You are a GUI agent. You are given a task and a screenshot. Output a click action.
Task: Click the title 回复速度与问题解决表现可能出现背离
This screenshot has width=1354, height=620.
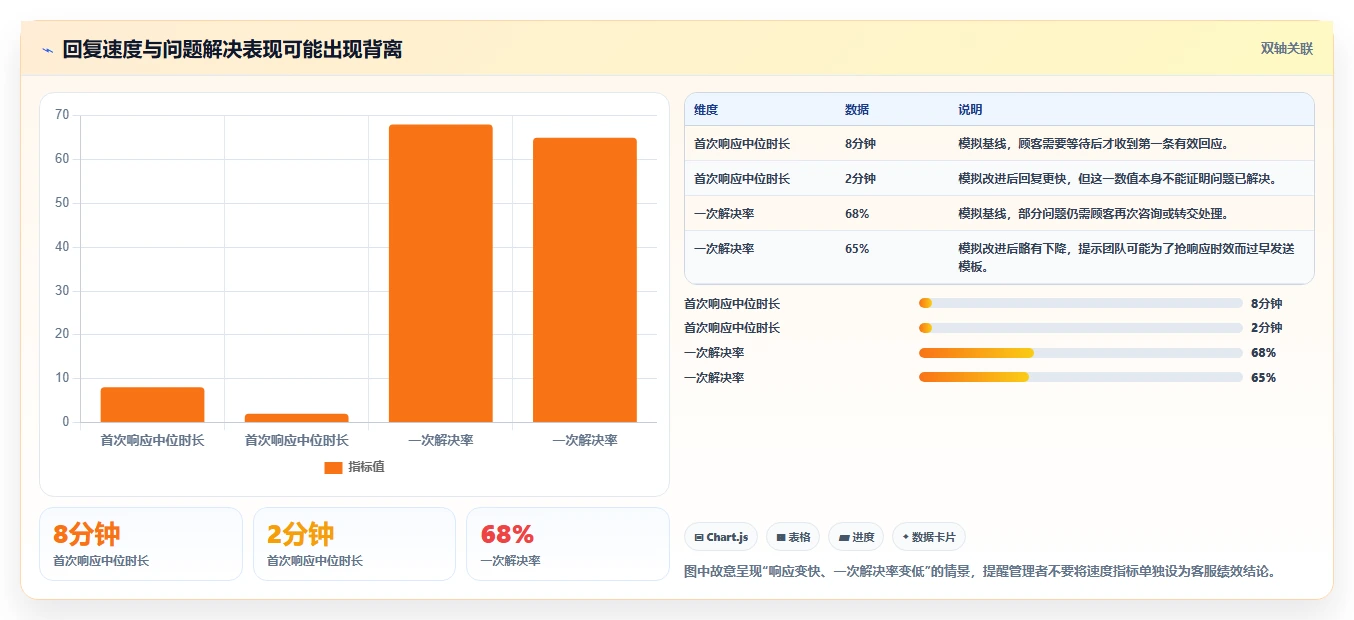pyautogui.click(x=232, y=49)
